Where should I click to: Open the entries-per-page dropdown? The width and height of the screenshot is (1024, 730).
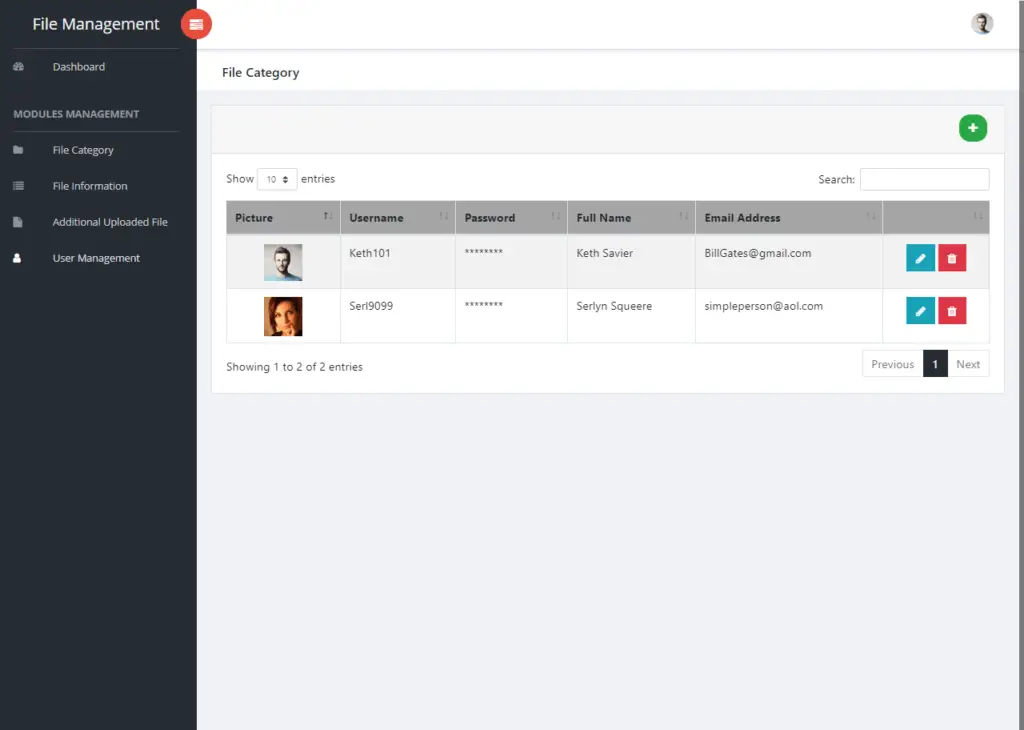click(x=276, y=179)
